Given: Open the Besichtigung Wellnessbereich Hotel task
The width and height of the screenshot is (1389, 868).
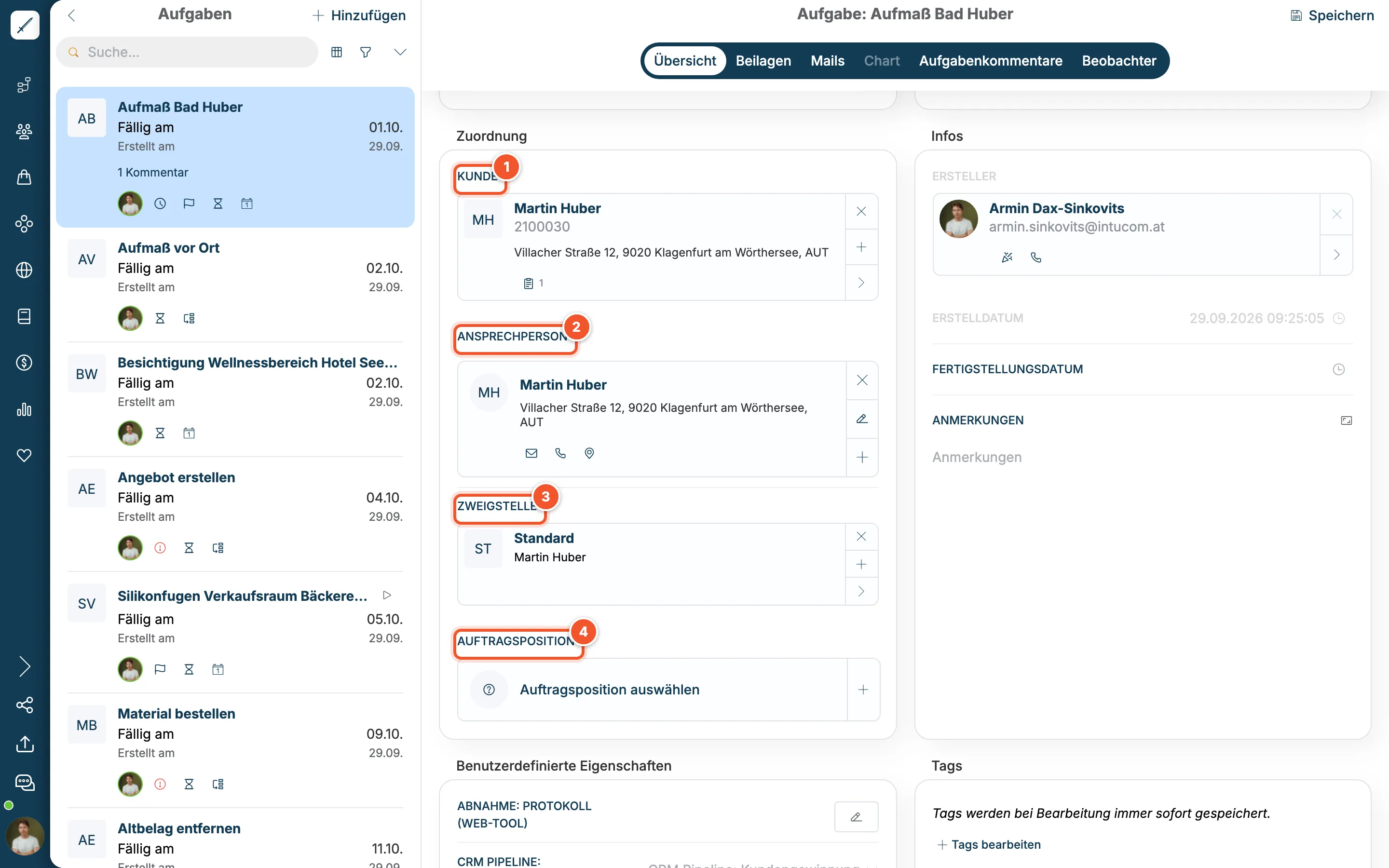Looking at the screenshot, I should pos(235,400).
